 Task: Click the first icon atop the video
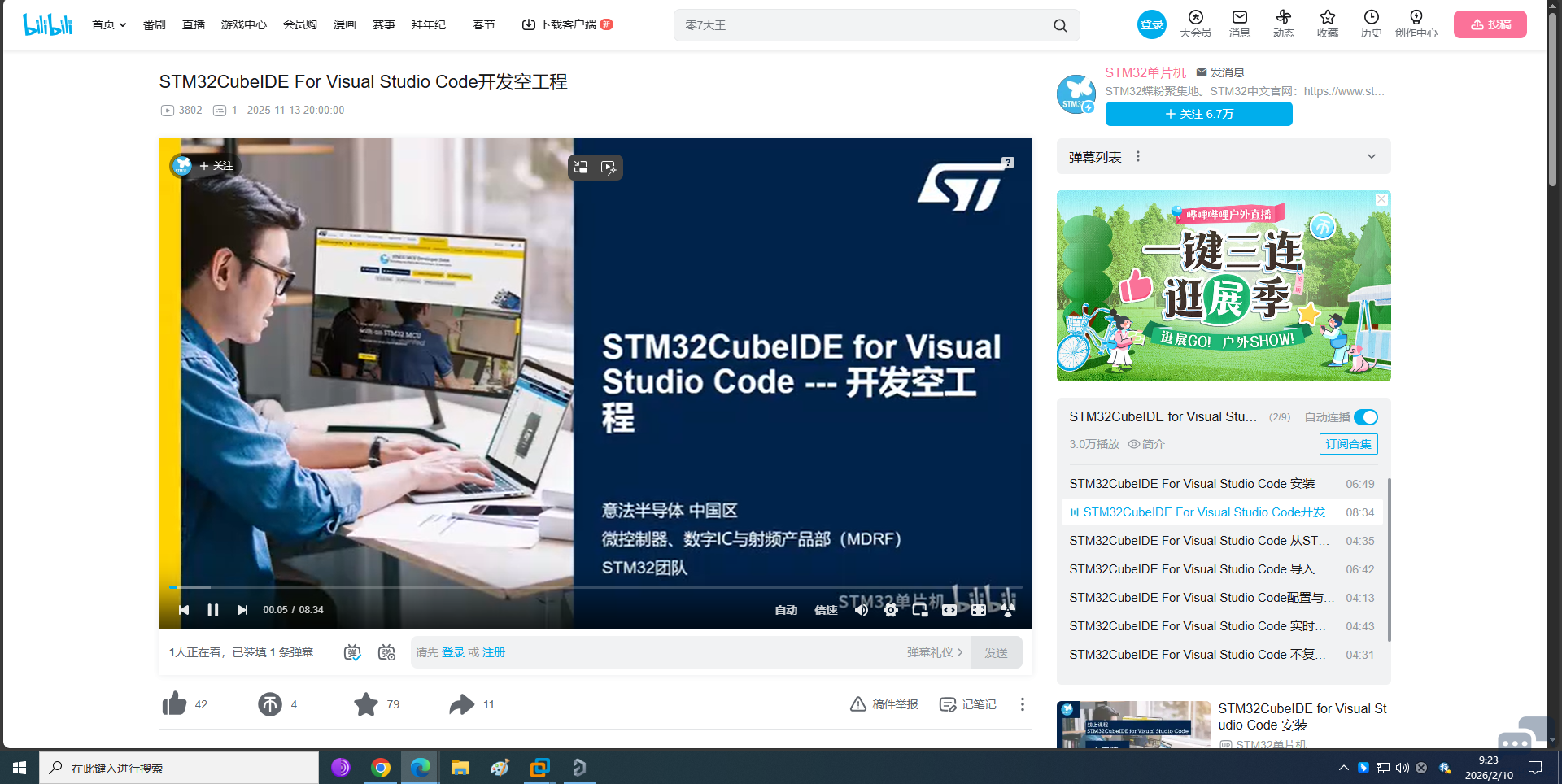[x=581, y=168]
